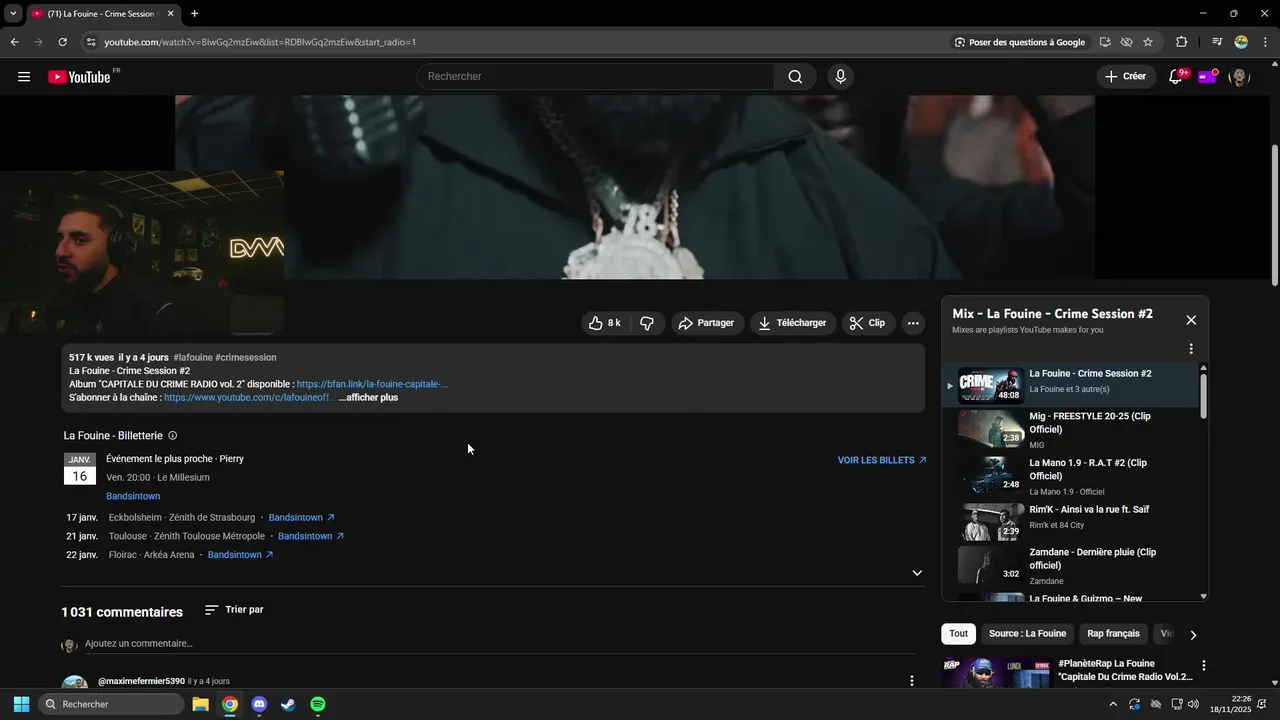
Task: Open Bandsintown link for Floirac date
Action: coord(240,555)
